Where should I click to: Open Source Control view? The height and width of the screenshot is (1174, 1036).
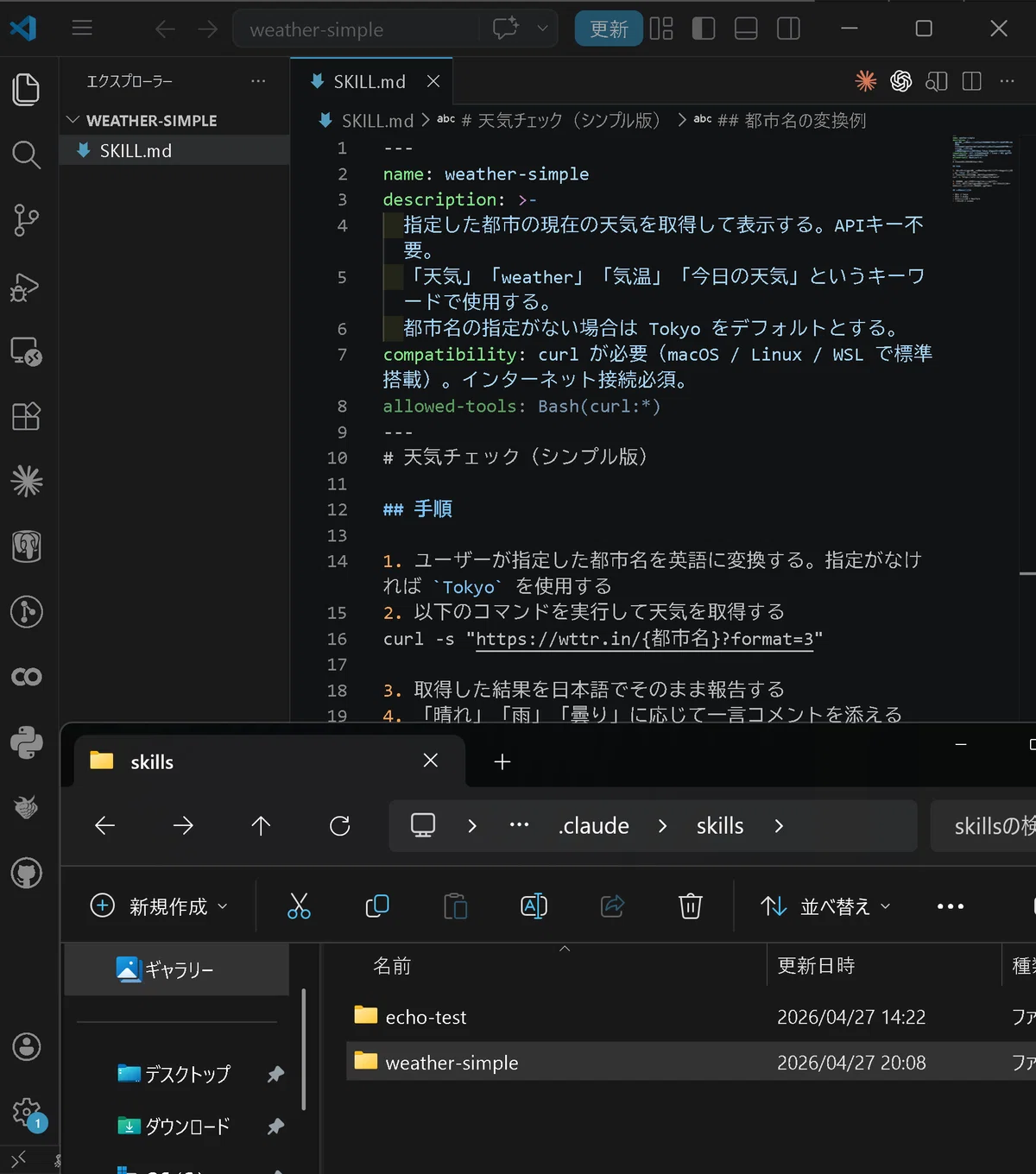click(x=27, y=220)
